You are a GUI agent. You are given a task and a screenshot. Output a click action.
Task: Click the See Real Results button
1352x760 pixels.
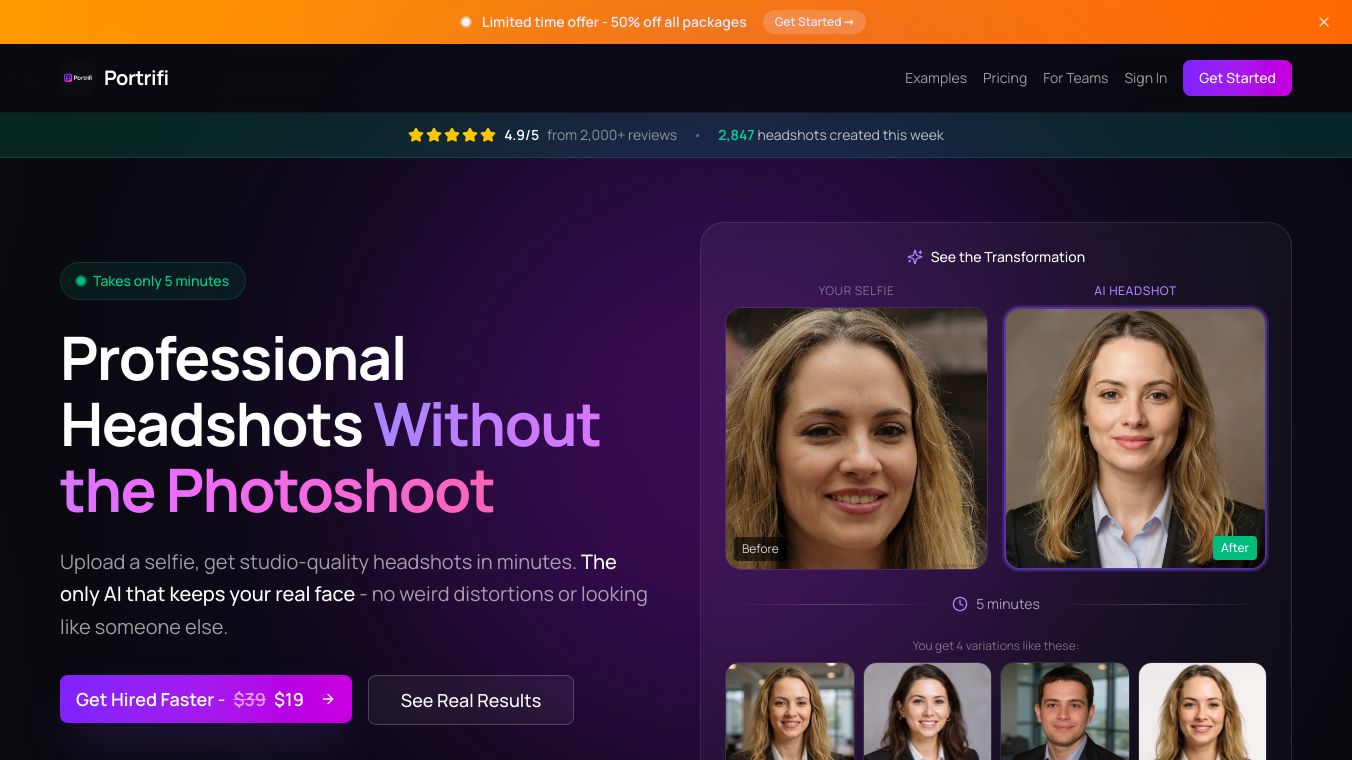coord(471,700)
